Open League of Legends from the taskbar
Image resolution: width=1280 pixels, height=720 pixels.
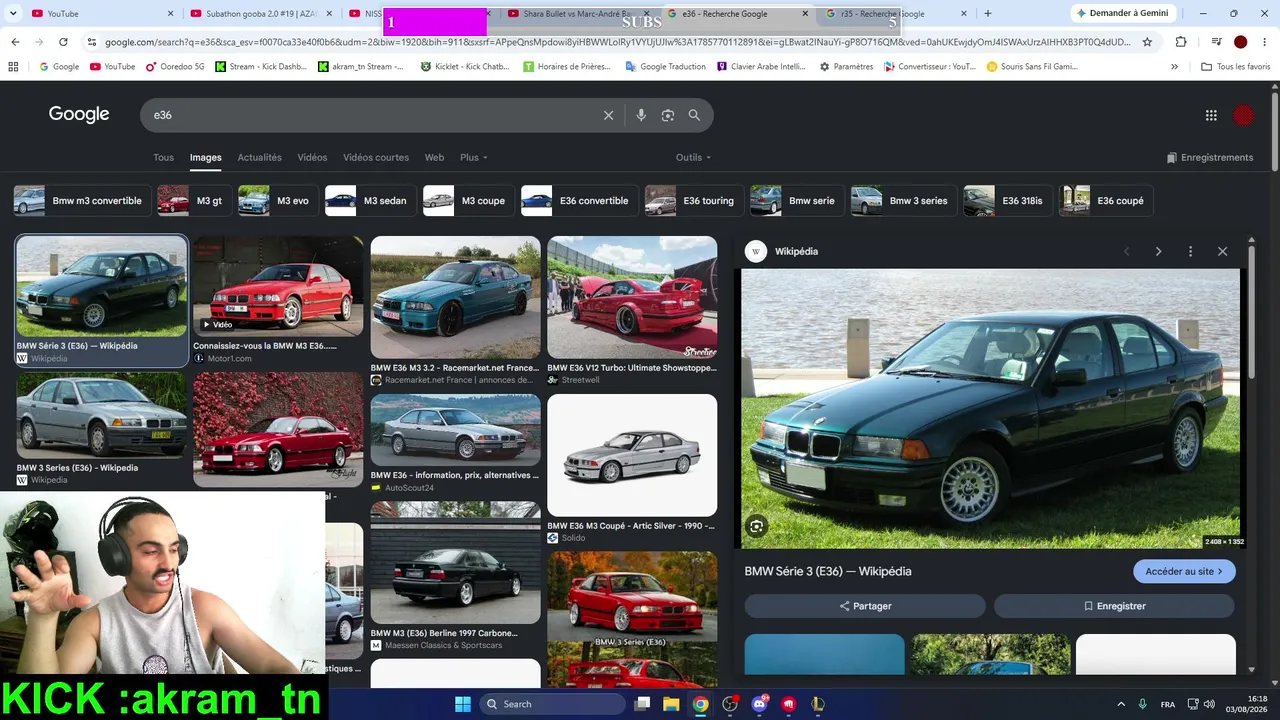[818, 704]
